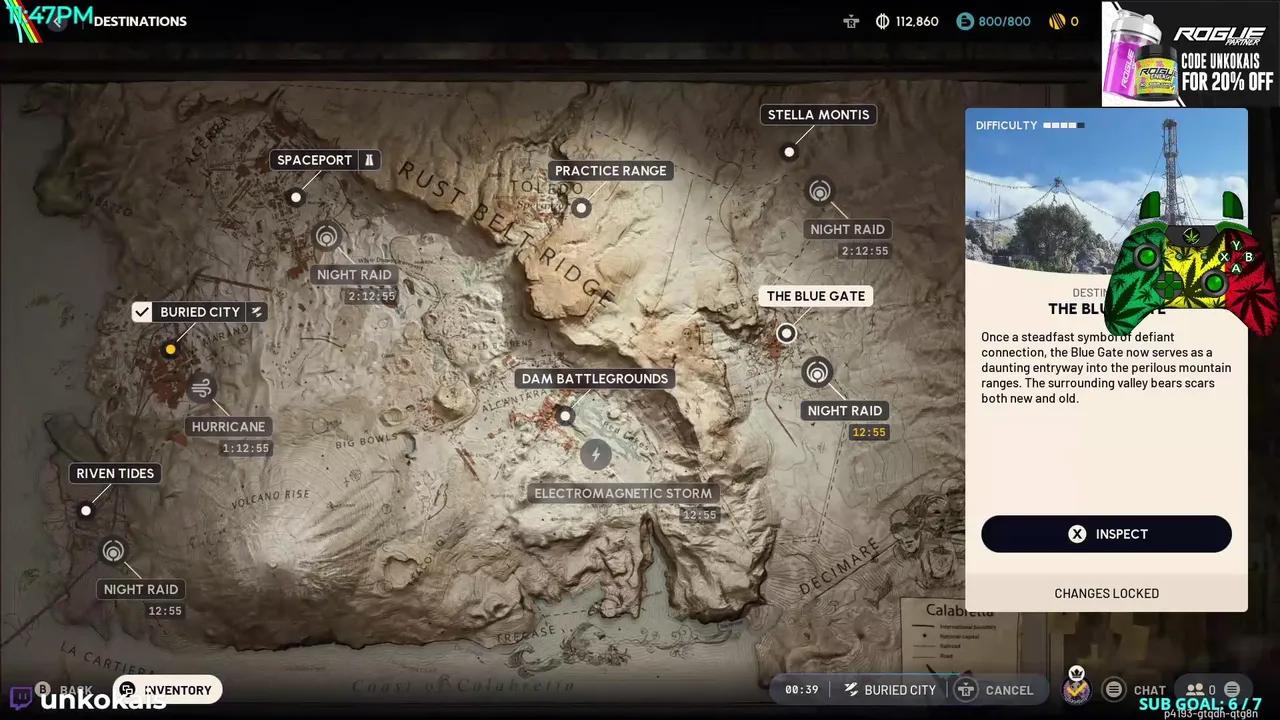
Task: Select the Stella Montis destination label
Action: [x=818, y=115]
